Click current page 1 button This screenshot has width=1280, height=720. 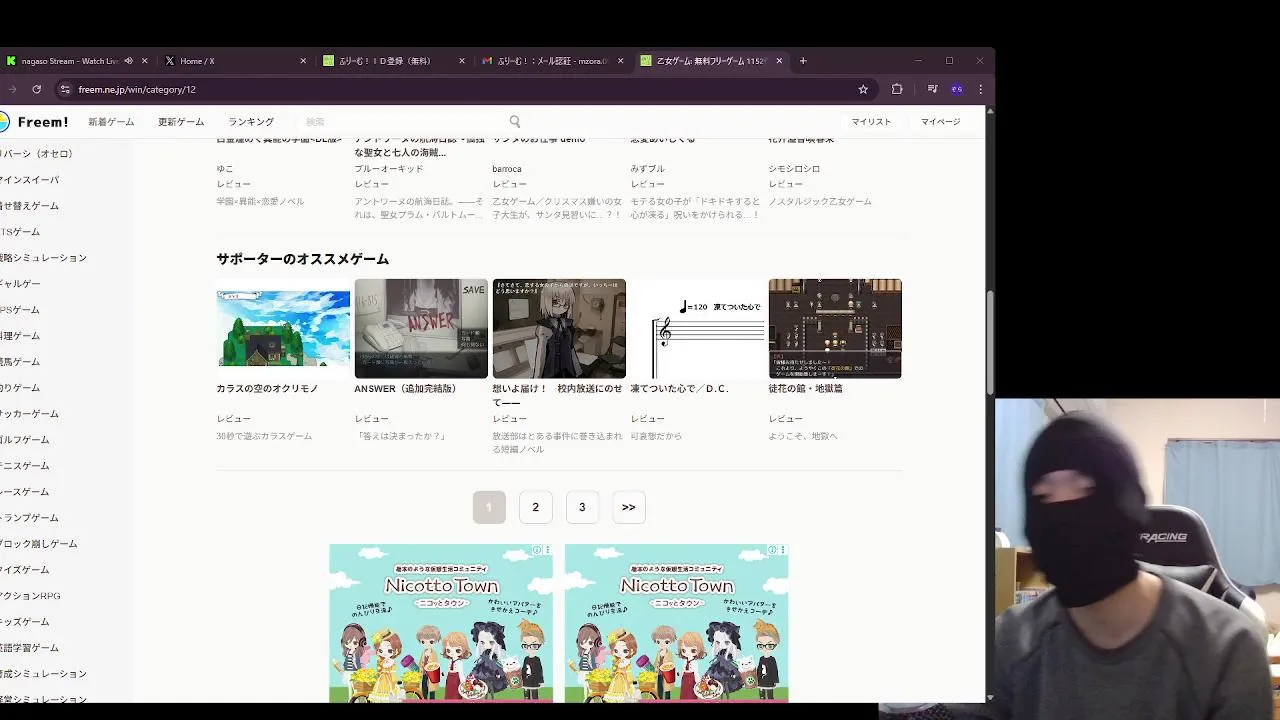[489, 507]
